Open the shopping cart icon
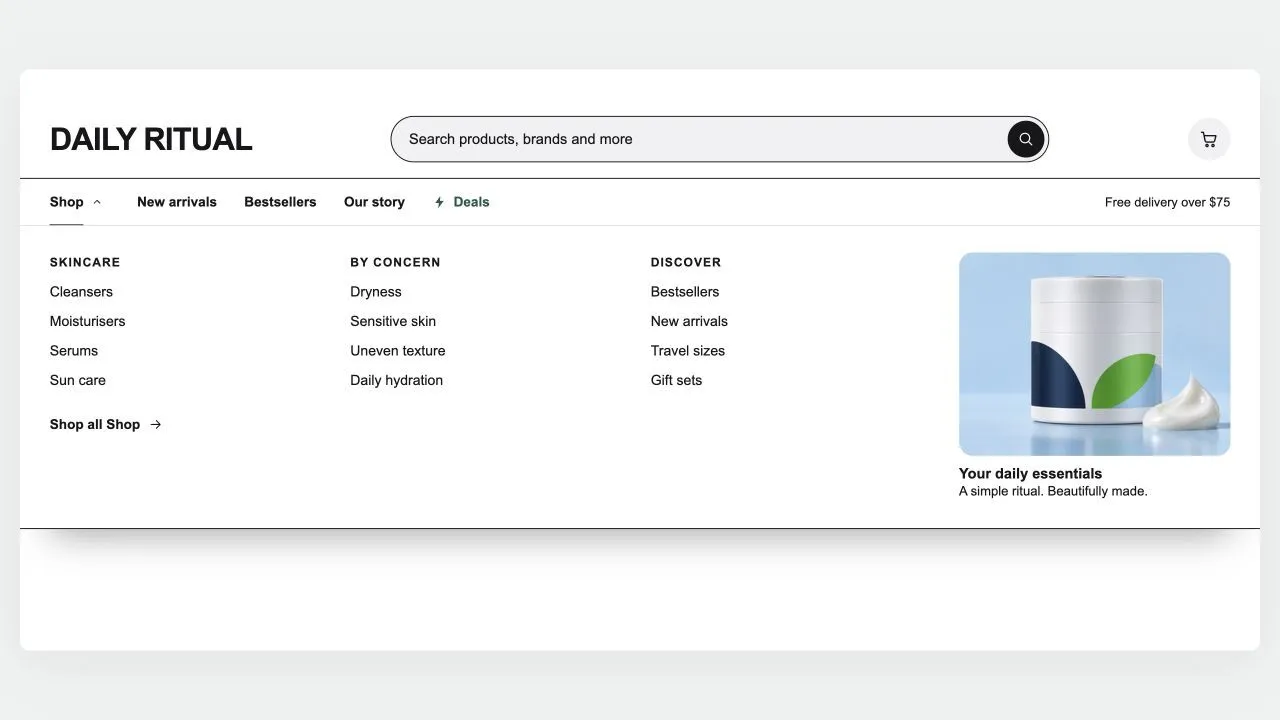The width and height of the screenshot is (1280, 720). [1209, 139]
